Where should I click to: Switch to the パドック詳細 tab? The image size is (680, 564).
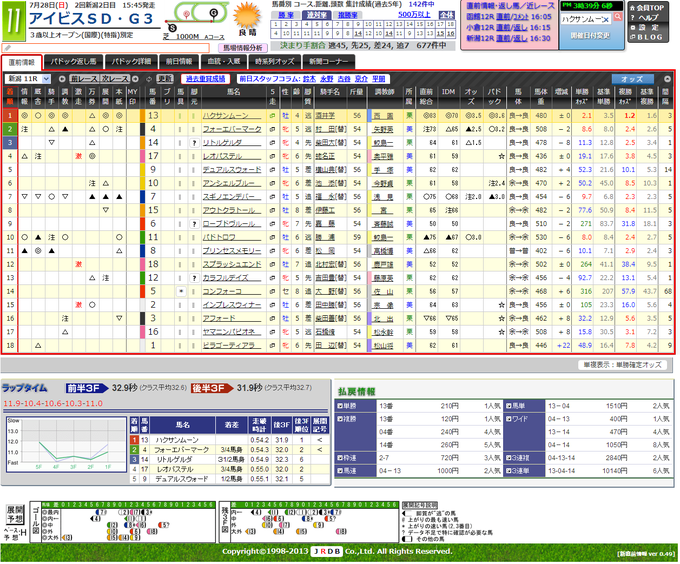pos(131,62)
